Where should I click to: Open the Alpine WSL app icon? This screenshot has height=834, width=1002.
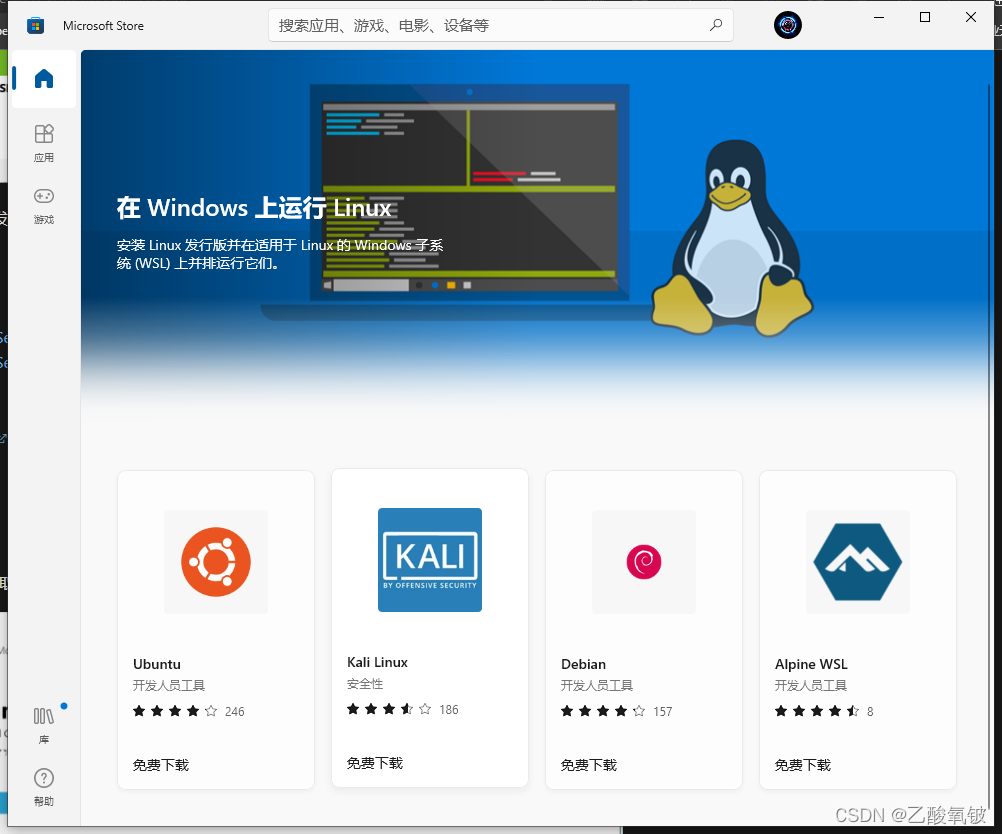coord(858,562)
